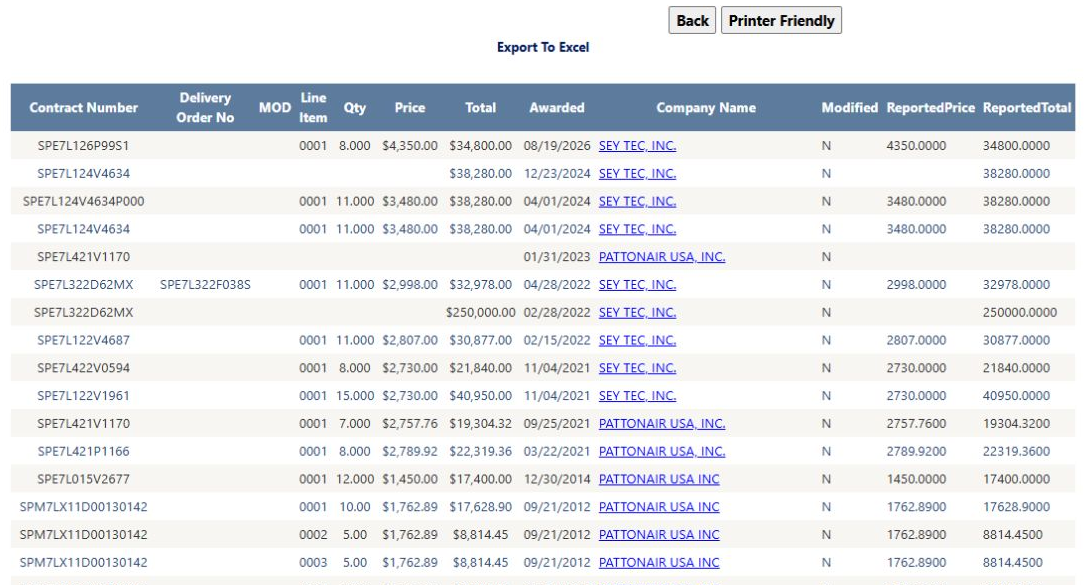The height and width of the screenshot is (585, 1090).
Task: Open the Printer Friendly view
Action: 781,21
